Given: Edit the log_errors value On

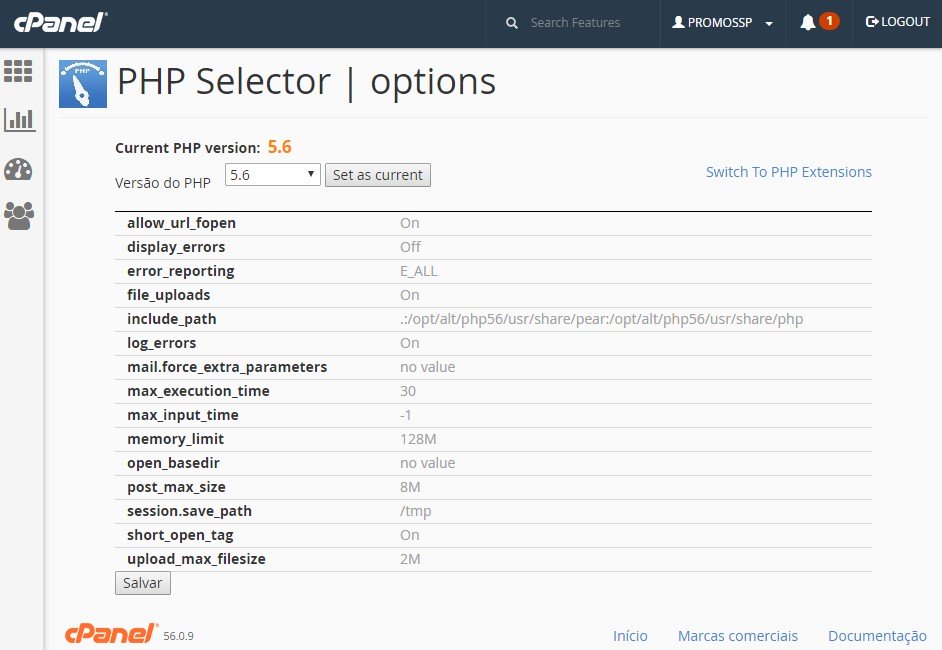Looking at the screenshot, I should [410, 343].
